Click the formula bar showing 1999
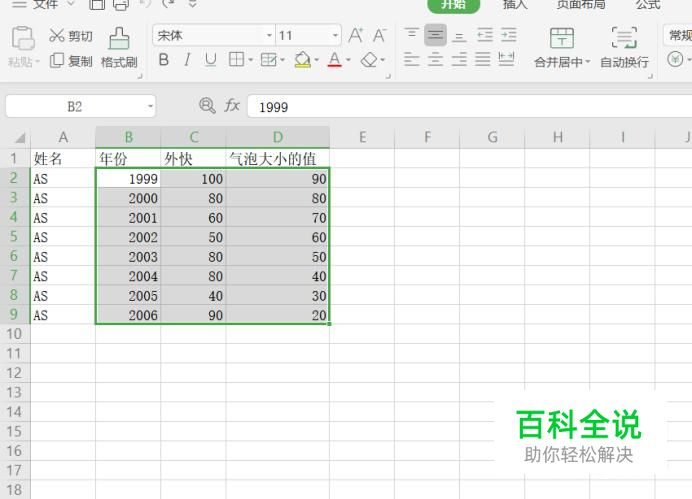Image resolution: width=692 pixels, height=499 pixels. 470,106
